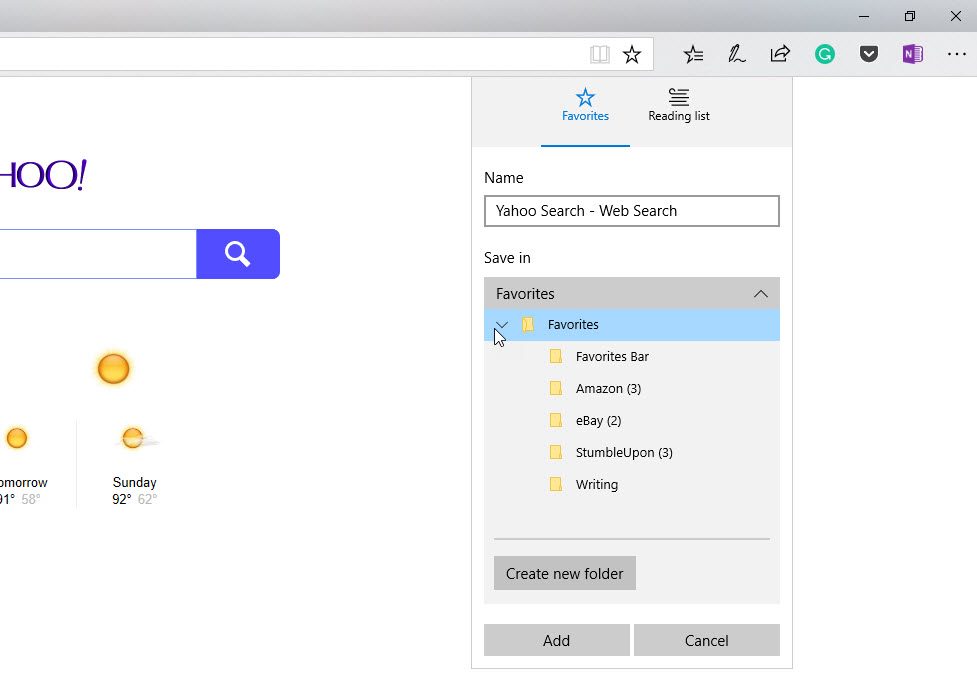Toggle the favorite star in address bar
The width and height of the screenshot is (977, 683).
click(632, 55)
